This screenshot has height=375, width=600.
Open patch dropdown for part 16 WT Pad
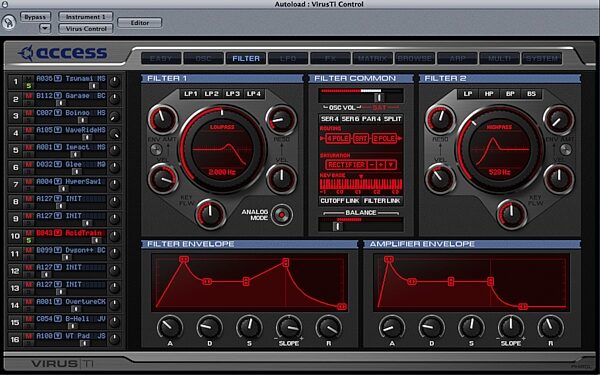coord(58,336)
